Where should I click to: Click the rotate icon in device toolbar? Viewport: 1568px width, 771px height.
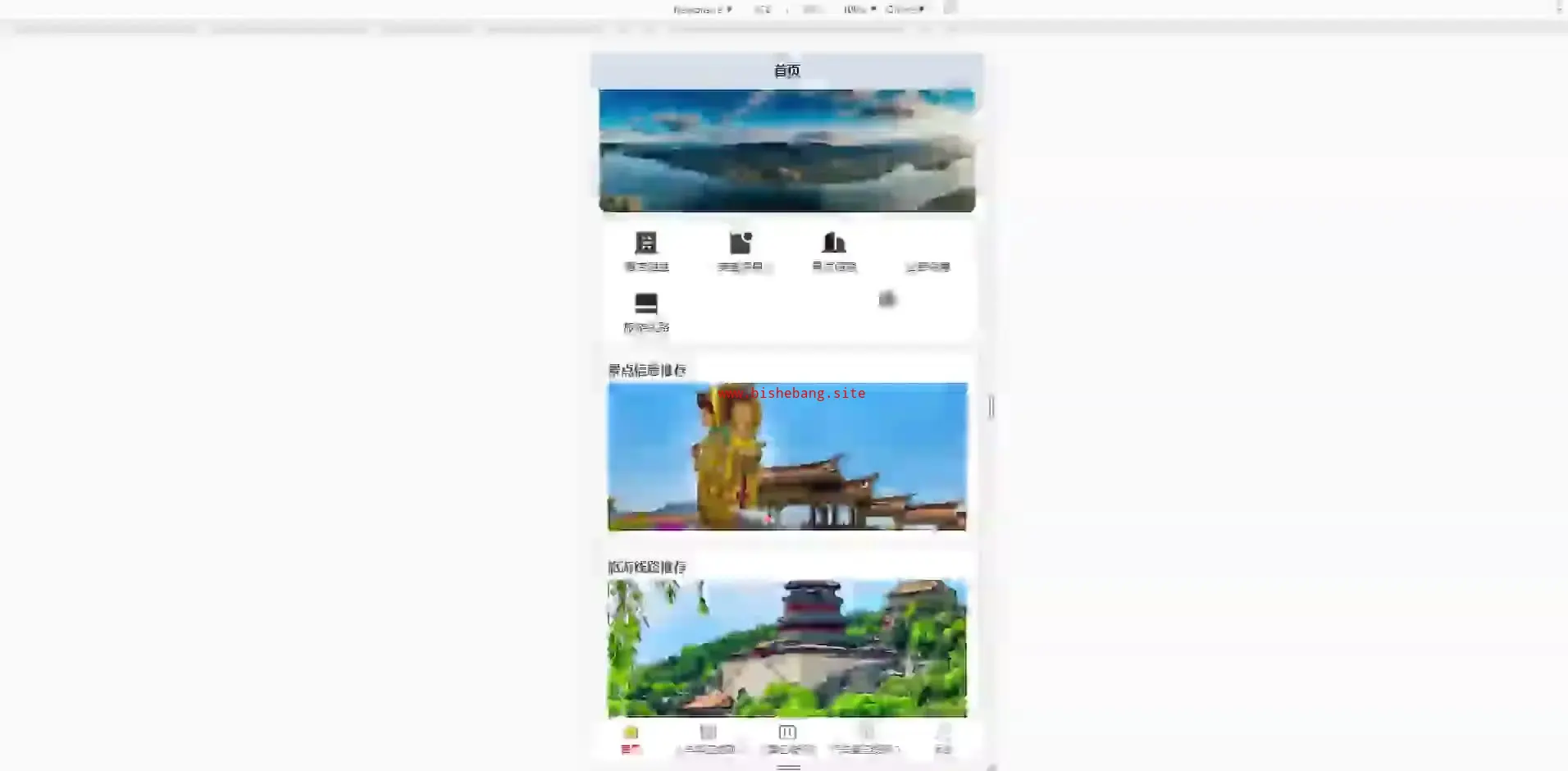[x=950, y=8]
